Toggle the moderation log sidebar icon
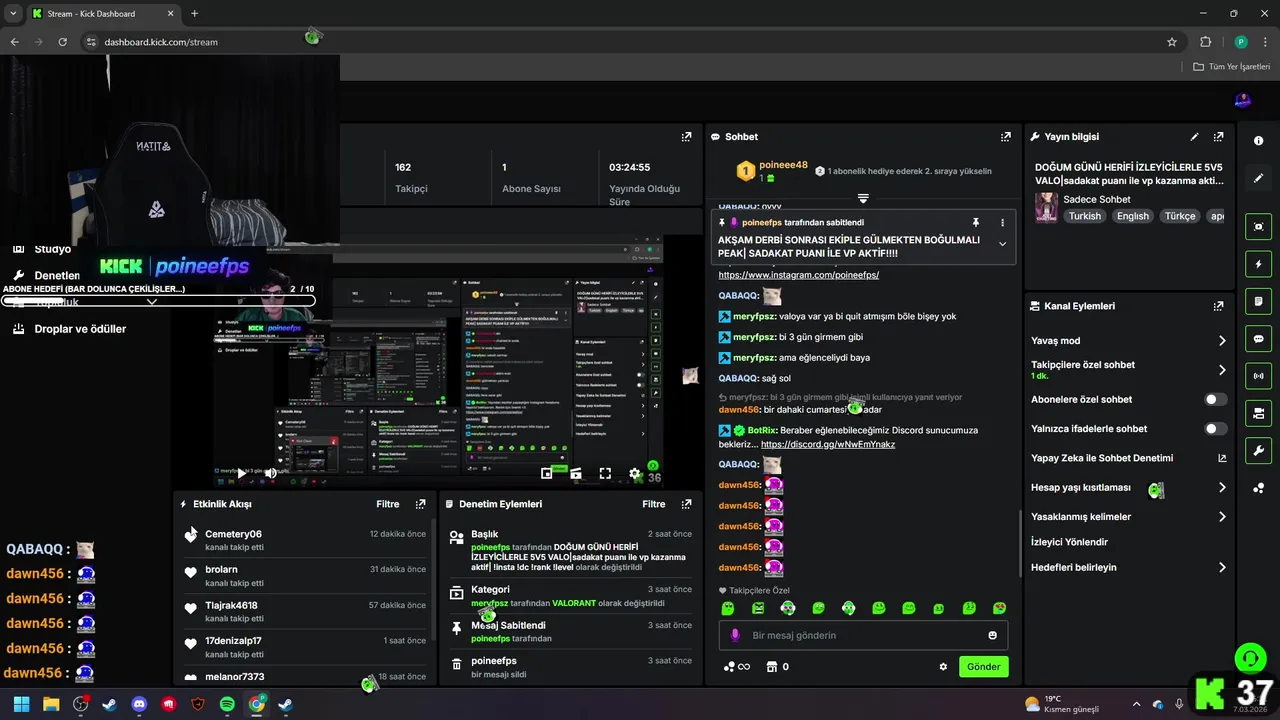 pyautogui.click(x=1259, y=302)
